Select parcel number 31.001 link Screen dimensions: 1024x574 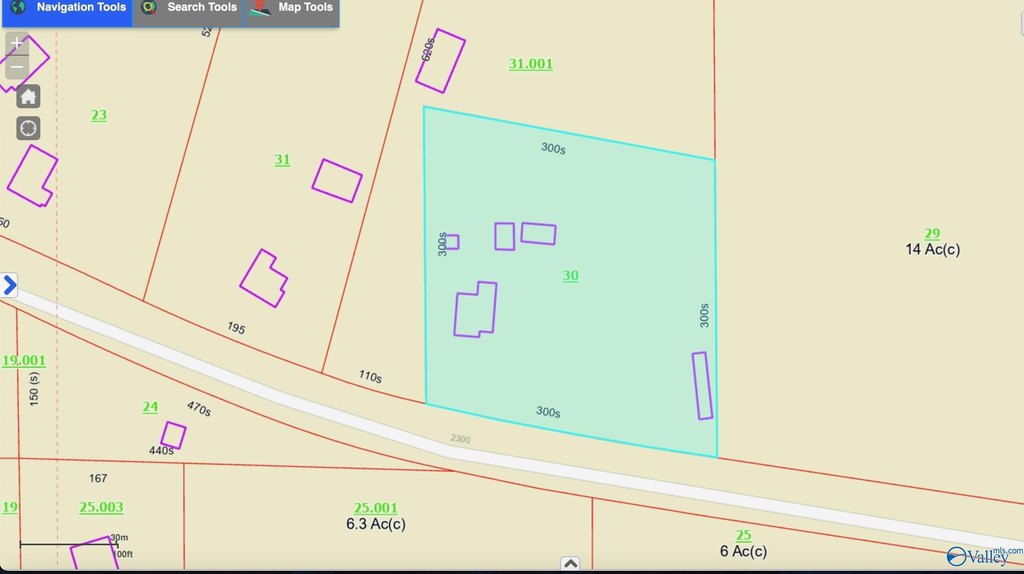[530, 64]
